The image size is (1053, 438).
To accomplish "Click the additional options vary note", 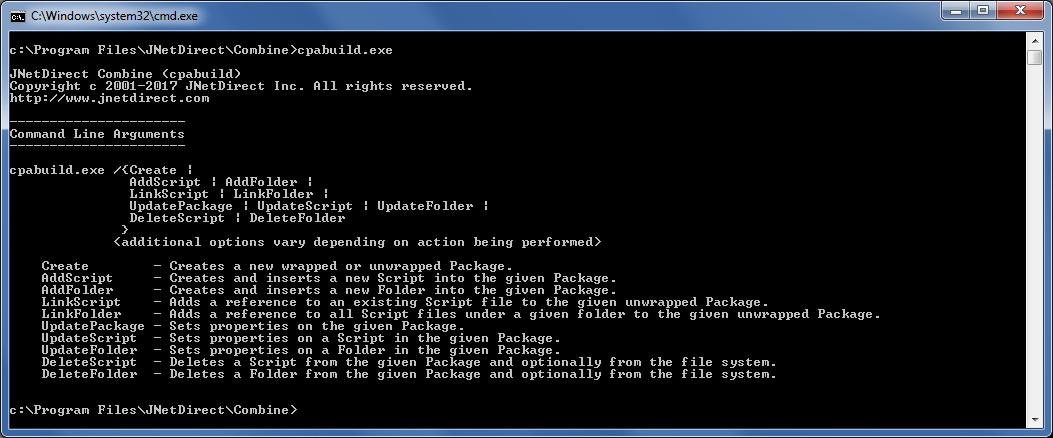I will pyautogui.click(x=357, y=242).
